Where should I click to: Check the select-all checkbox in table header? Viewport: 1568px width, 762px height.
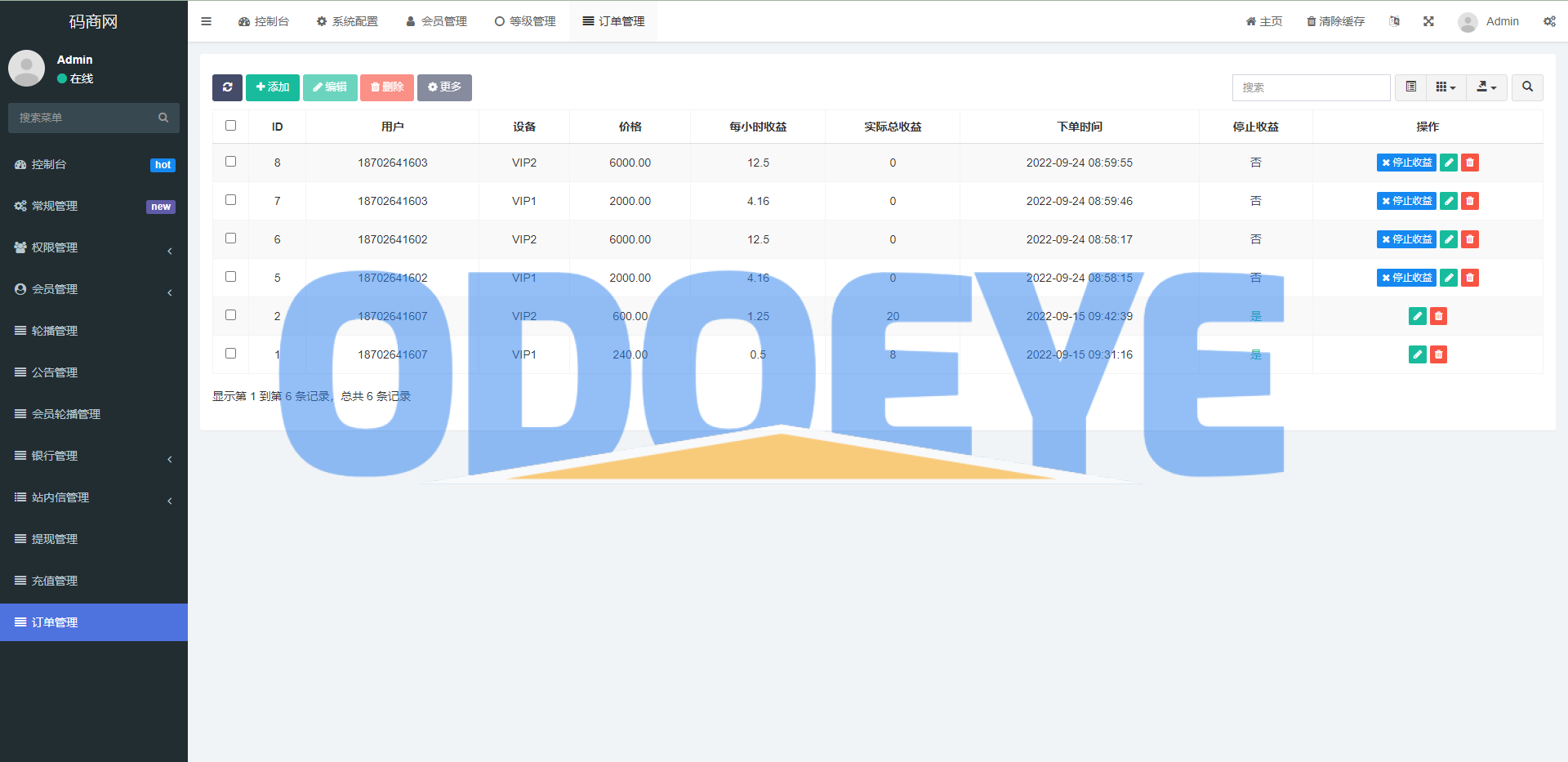(230, 126)
